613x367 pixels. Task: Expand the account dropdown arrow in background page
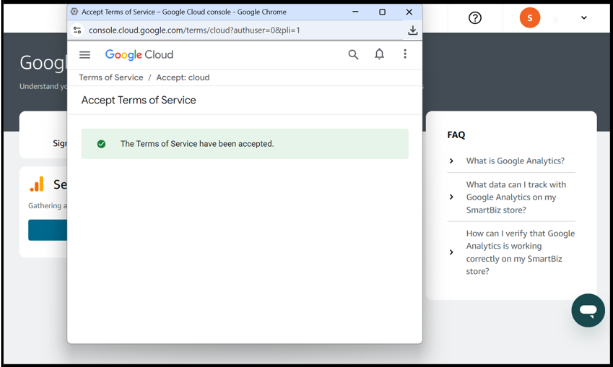(584, 18)
